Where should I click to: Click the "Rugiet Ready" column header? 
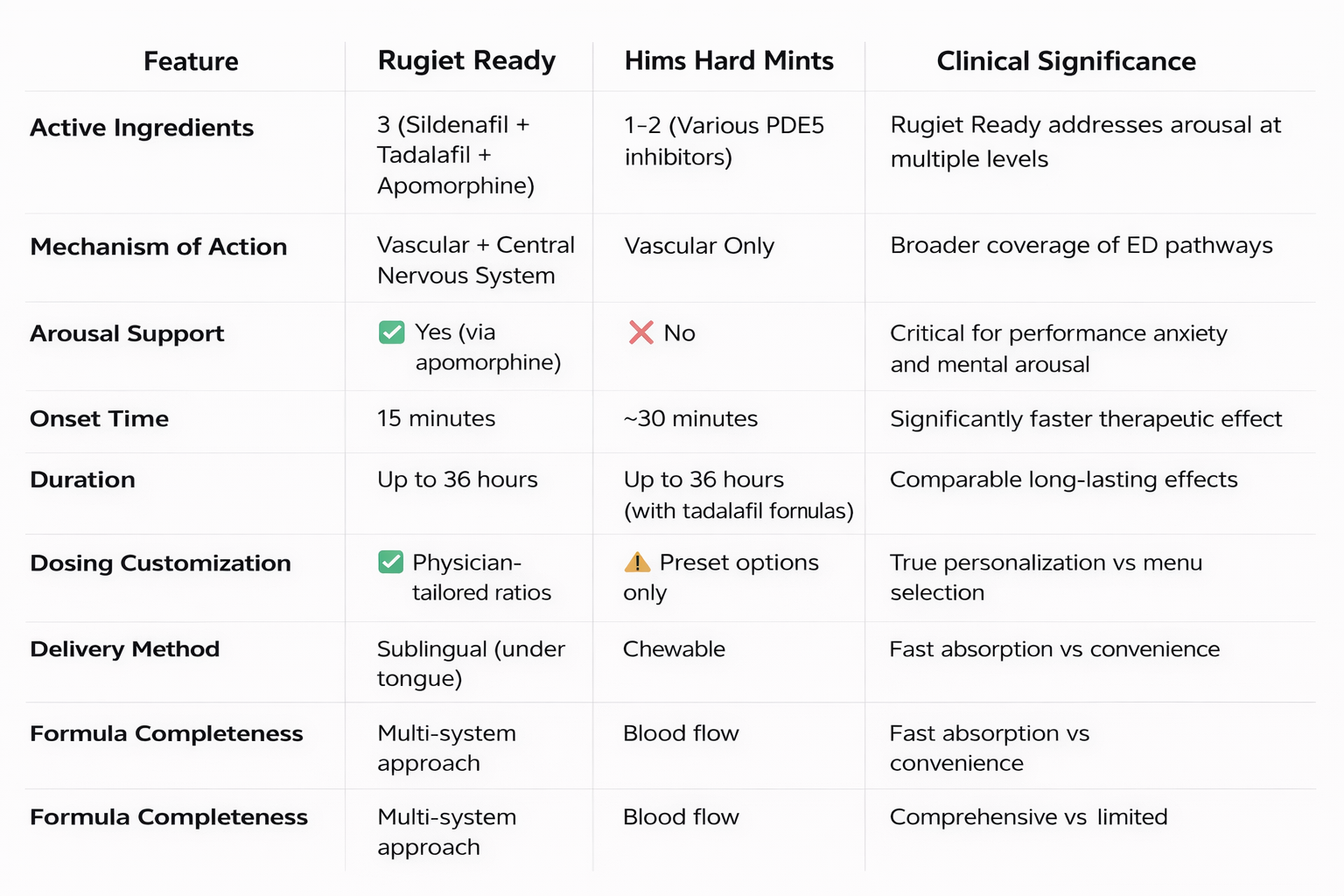point(466,60)
